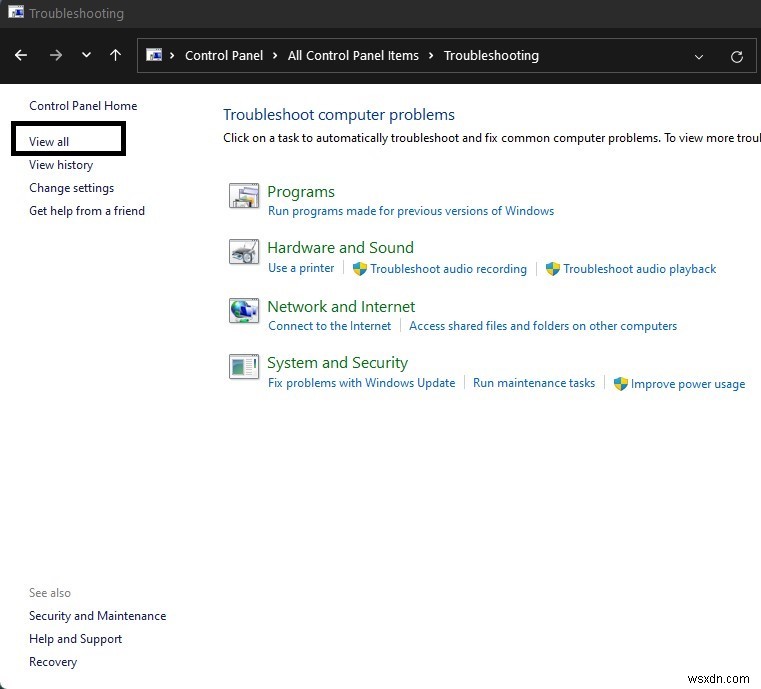Click the Troubleshoot computer problems title
The height and width of the screenshot is (689, 761).
click(339, 115)
